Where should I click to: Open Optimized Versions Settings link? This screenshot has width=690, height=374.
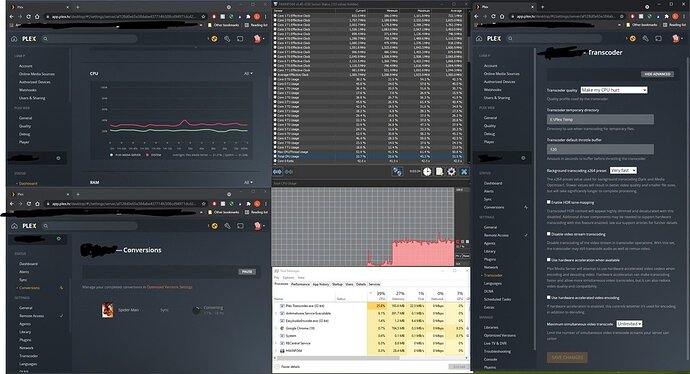coord(169,287)
